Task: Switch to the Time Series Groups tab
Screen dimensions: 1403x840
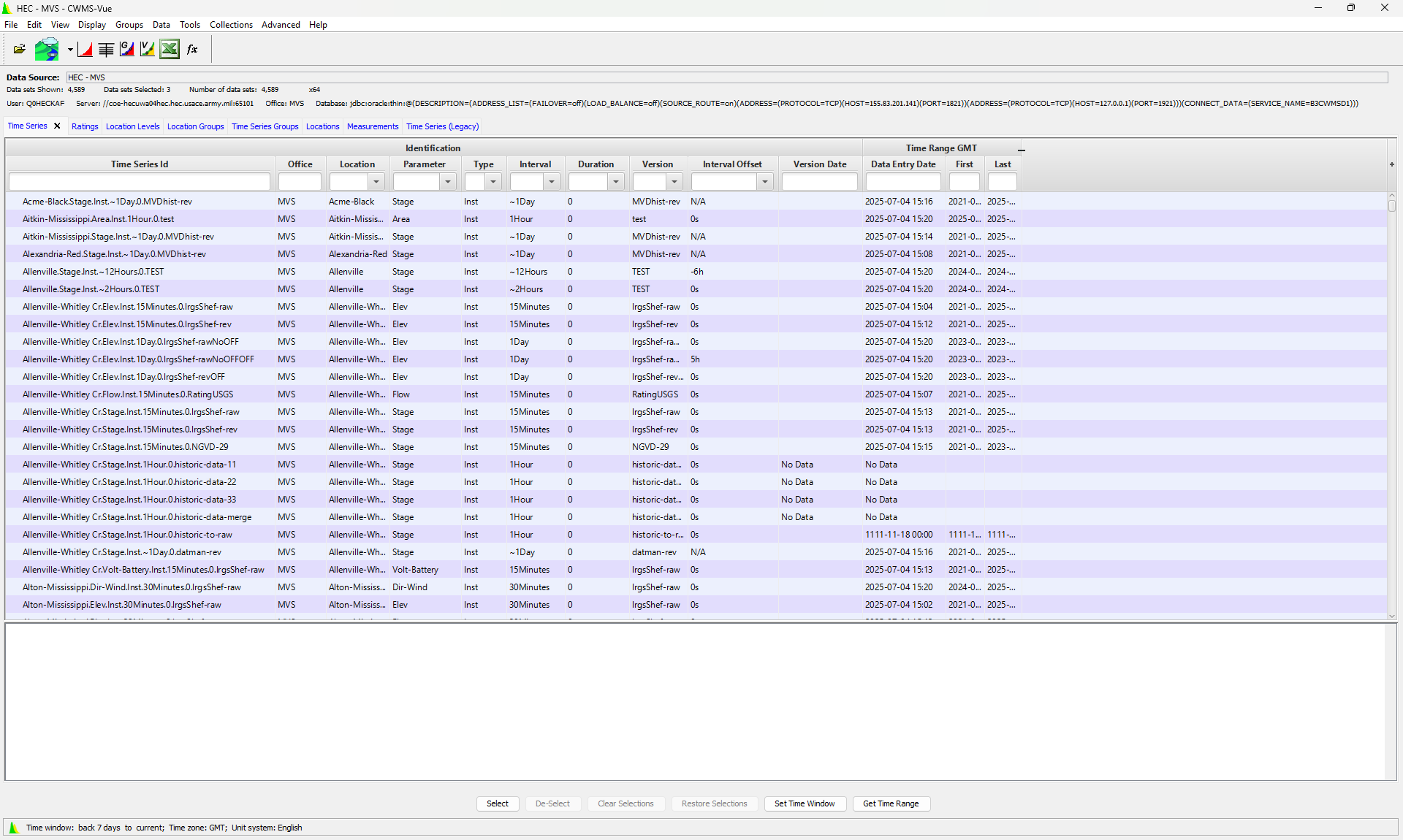Action: [x=265, y=126]
